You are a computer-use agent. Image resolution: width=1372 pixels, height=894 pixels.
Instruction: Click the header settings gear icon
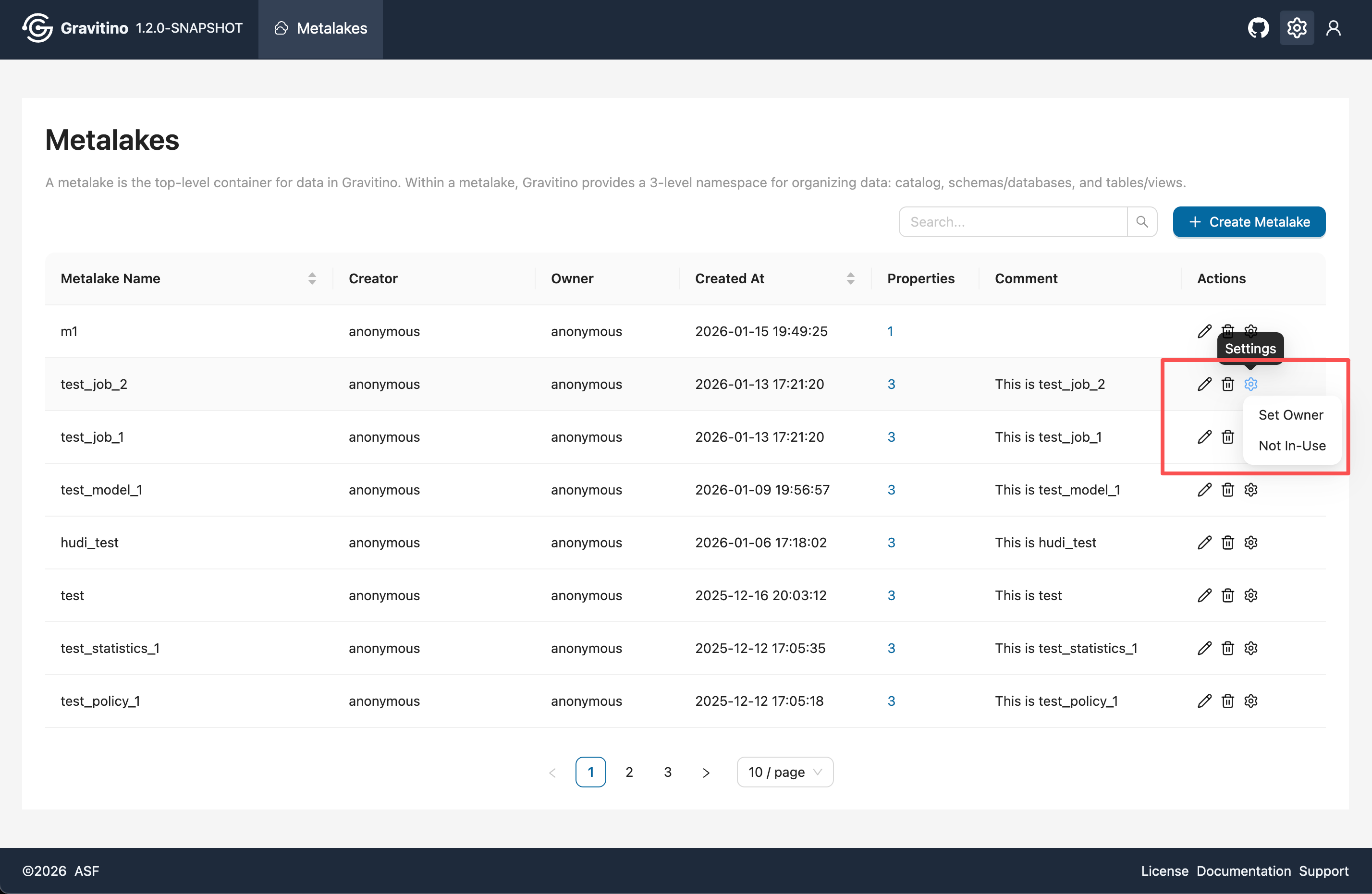point(1297,28)
